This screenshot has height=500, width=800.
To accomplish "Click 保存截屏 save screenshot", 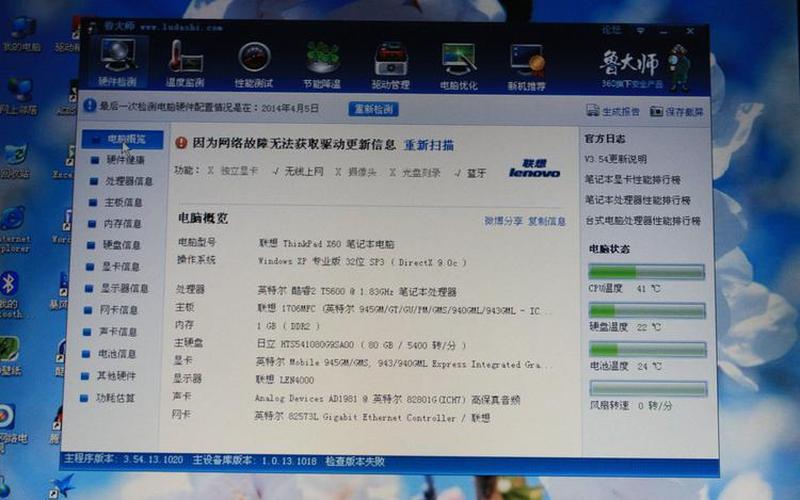I will tap(677, 111).
